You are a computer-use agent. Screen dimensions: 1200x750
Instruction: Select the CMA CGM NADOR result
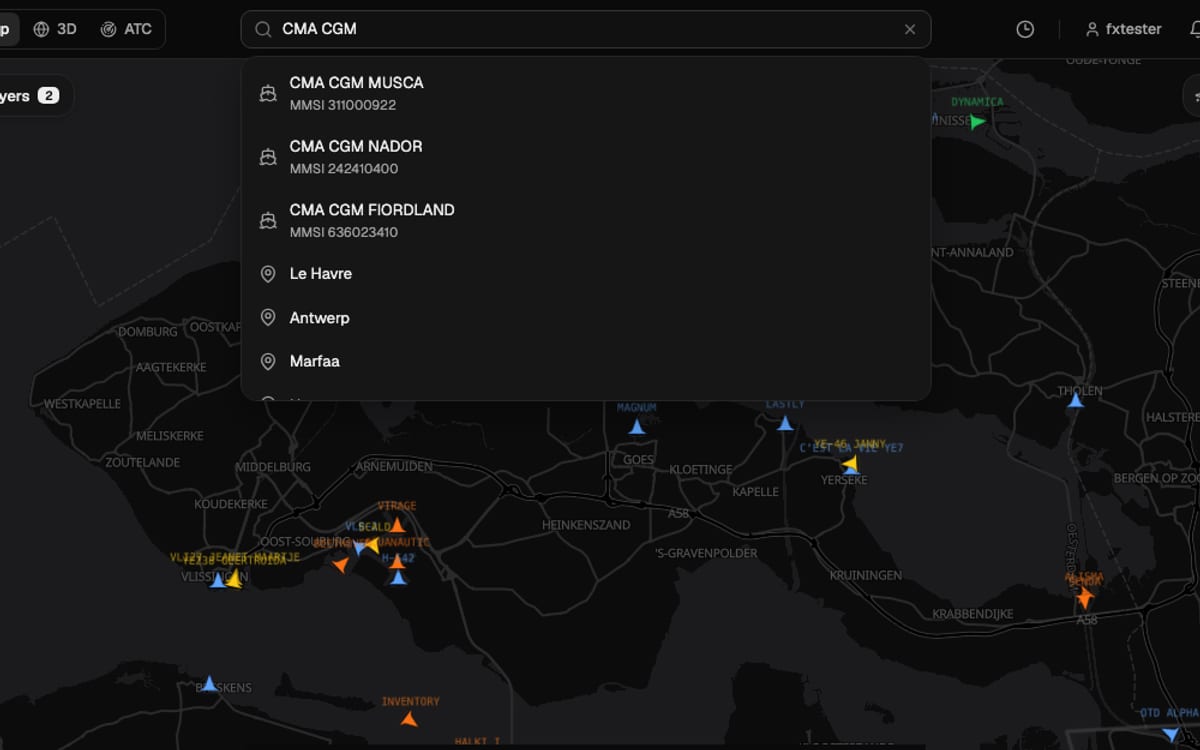(x=586, y=157)
